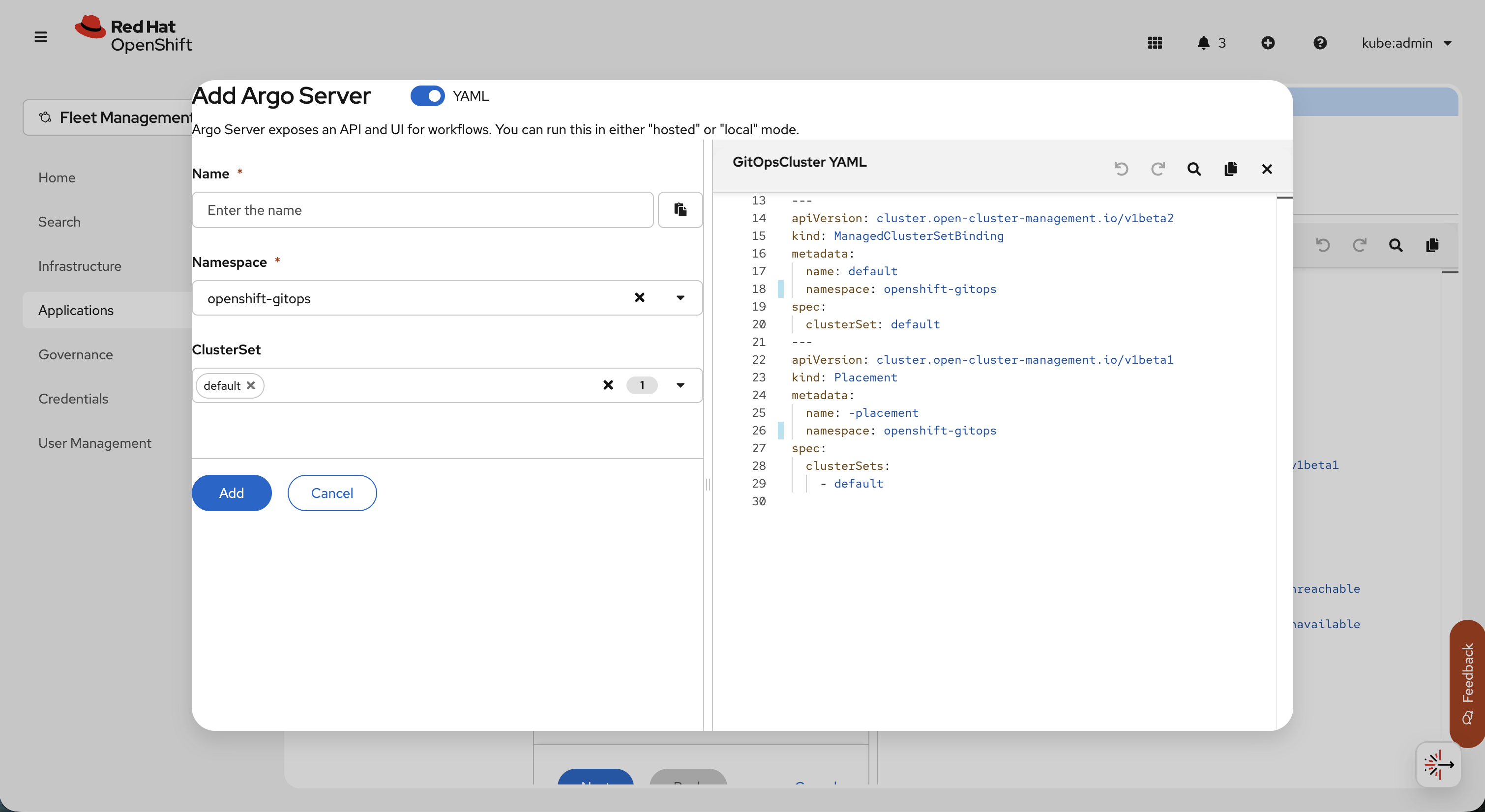Open the application launcher grid icon

point(1155,43)
